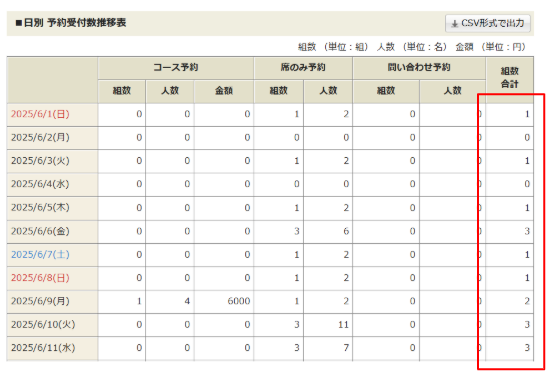This screenshot has height=380, width=553.
Task: Click the コース予約 人数 value 4 in 6/9 row
Action: click(x=187, y=301)
